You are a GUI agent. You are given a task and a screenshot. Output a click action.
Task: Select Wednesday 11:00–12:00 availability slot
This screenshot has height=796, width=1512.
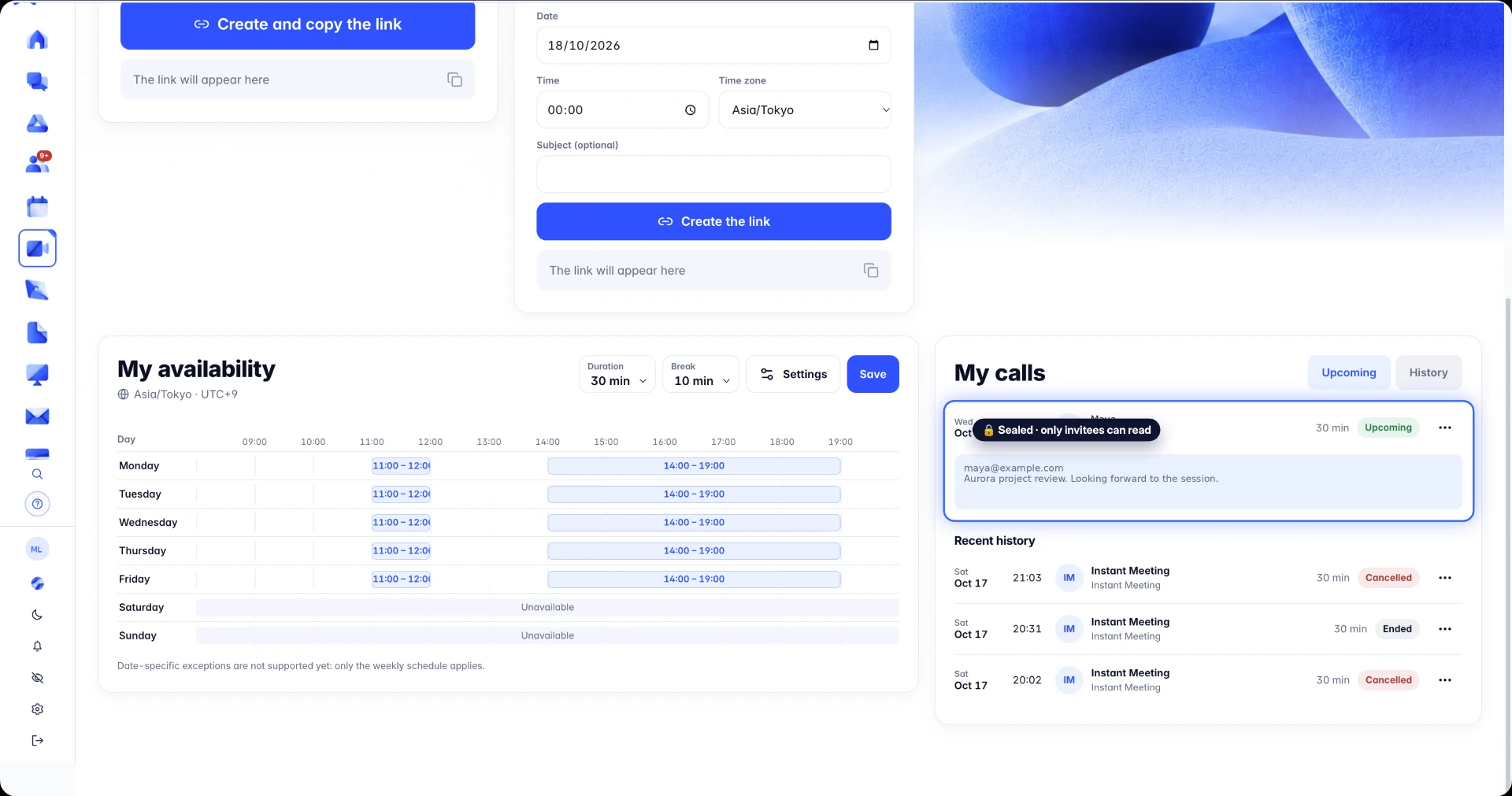click(402, 523)
